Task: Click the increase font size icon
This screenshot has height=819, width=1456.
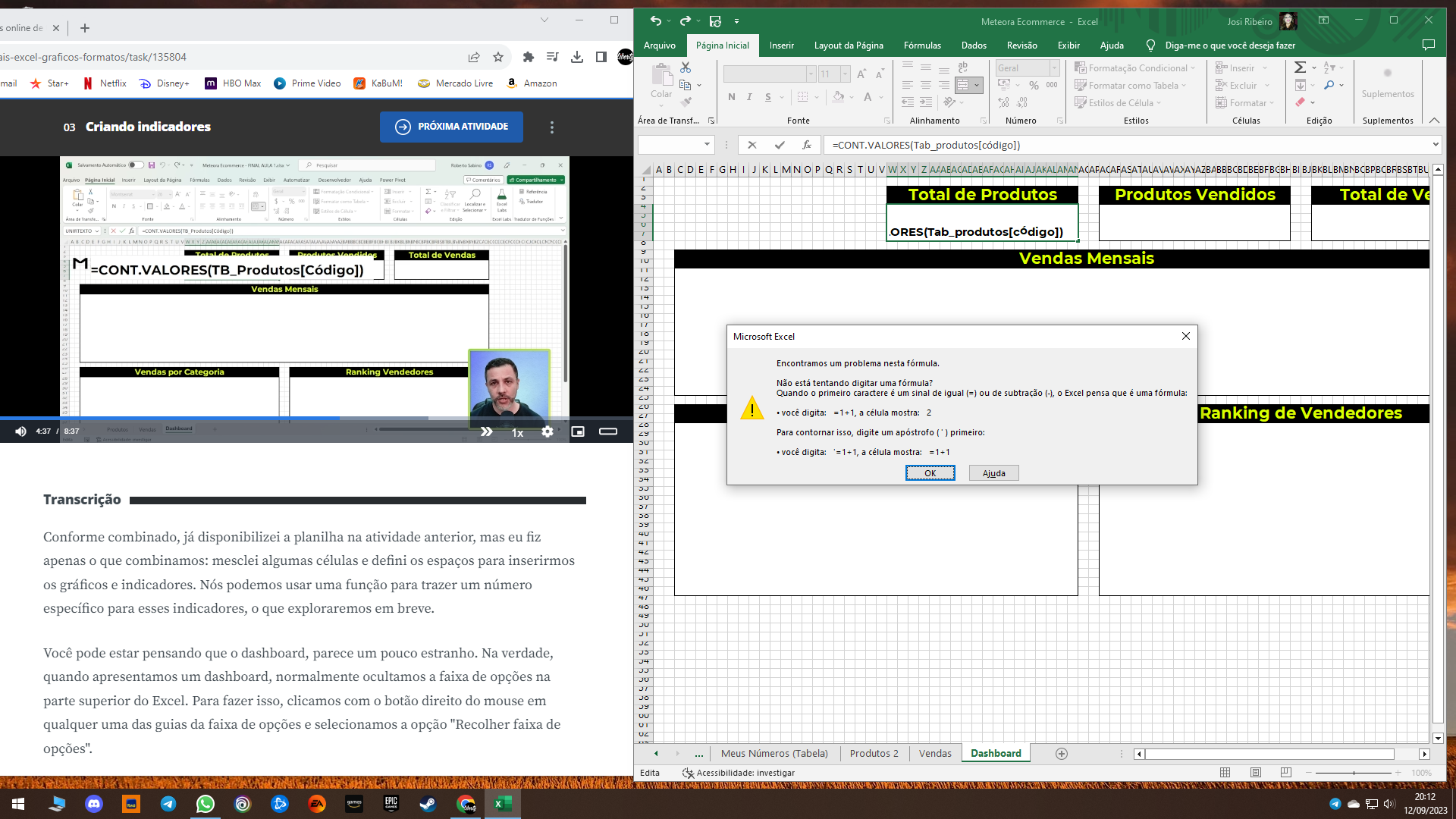Action: 861,74
